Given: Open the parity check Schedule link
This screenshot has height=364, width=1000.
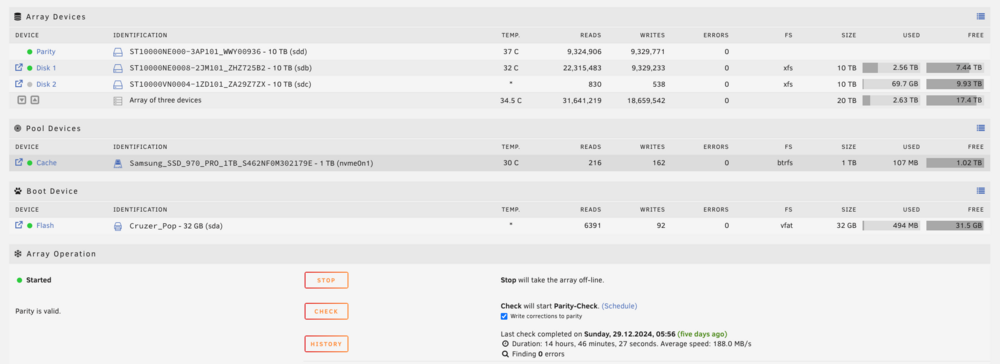Looking at the screenshot, I should [619, 306].
